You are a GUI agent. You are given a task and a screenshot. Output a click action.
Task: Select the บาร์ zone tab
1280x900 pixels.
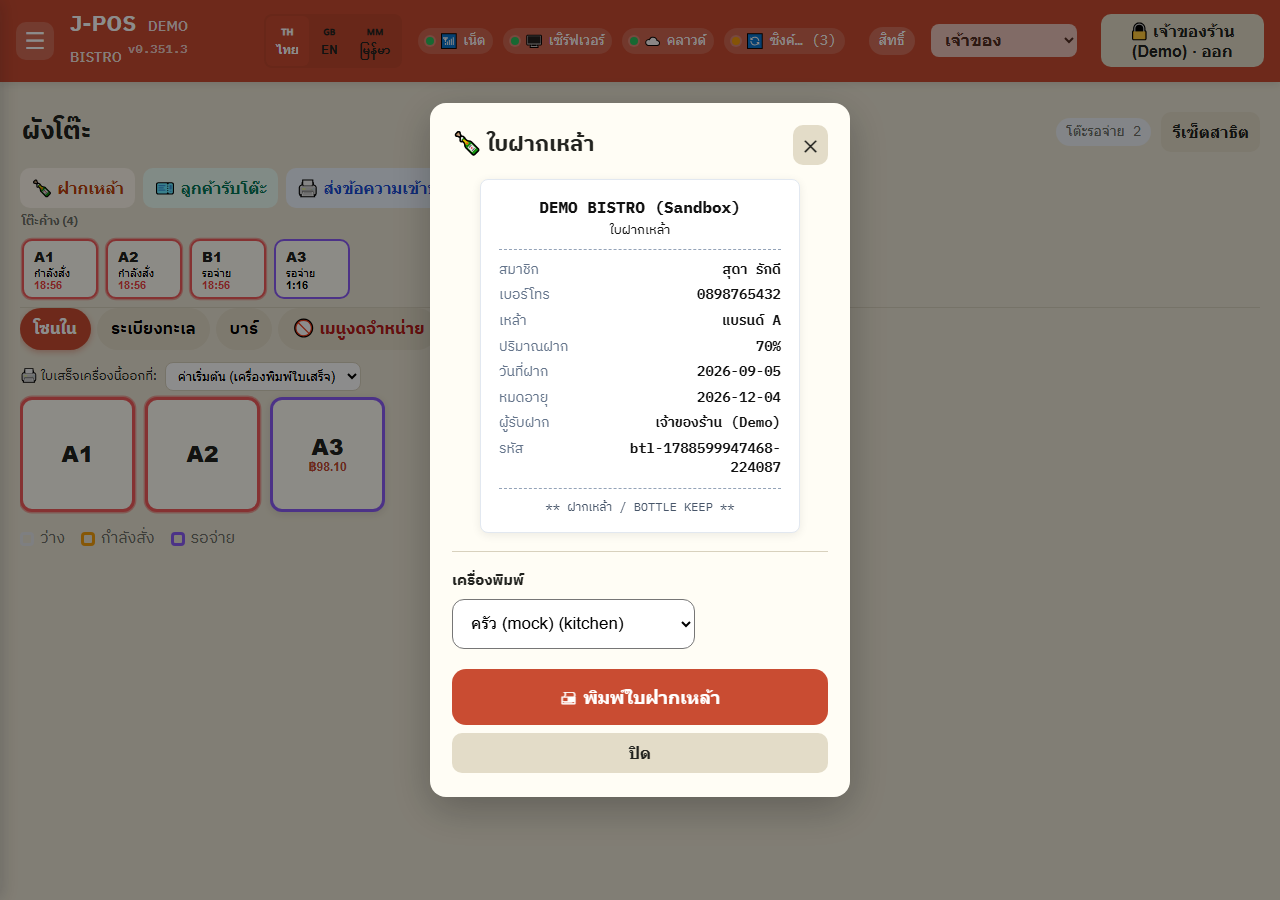pyautogui.click(x=243, y=328)
